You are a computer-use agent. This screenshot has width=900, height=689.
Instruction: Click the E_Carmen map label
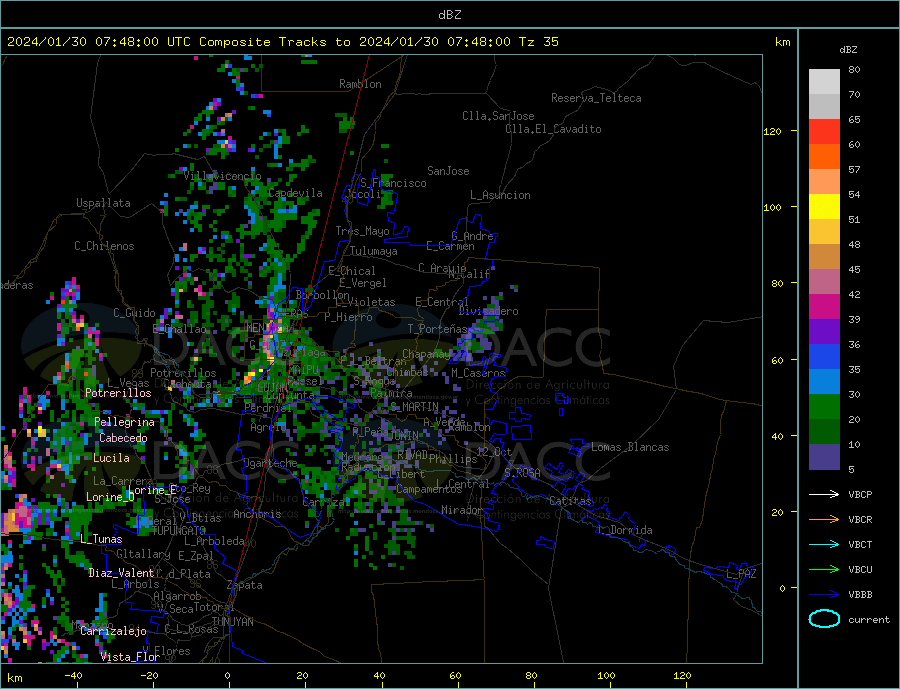pyautogui.click(x=451, y=247)
